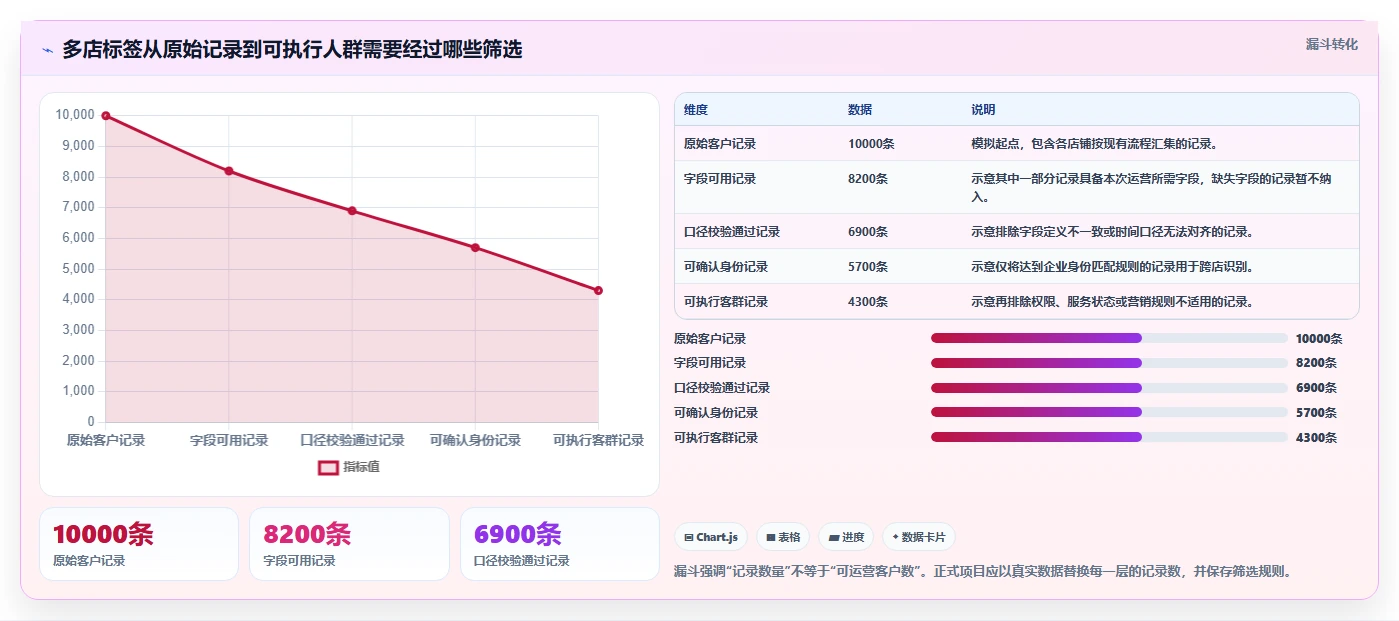
Task: Click the 可确认身份记录 progress bar
Action: point(1109,413)
